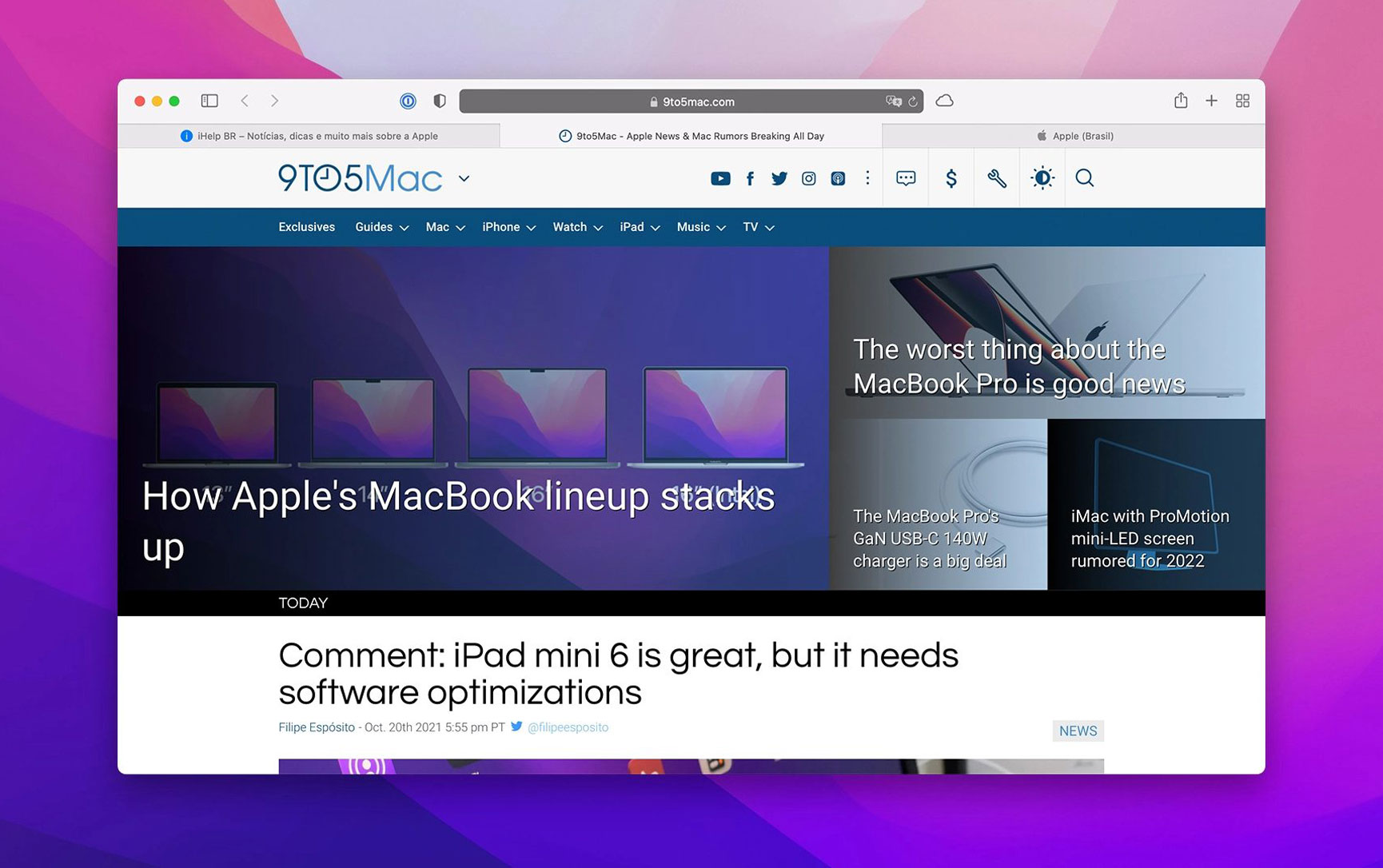Add a new tab with plus icon

click(1211, 101)
